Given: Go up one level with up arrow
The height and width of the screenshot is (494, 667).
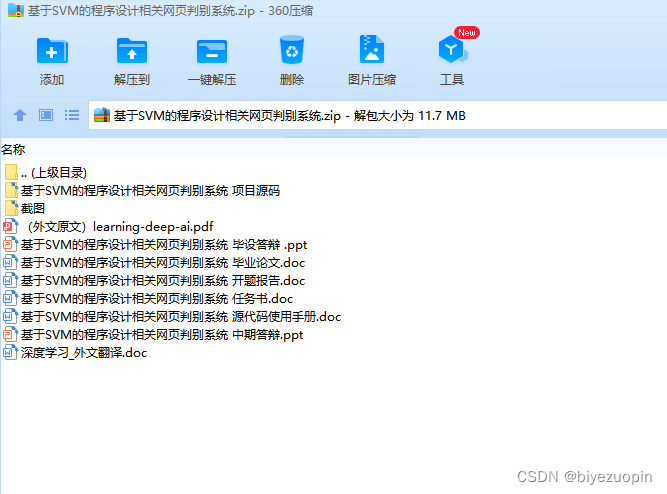Looking at the screenshot, I should [x=20, y=115].
